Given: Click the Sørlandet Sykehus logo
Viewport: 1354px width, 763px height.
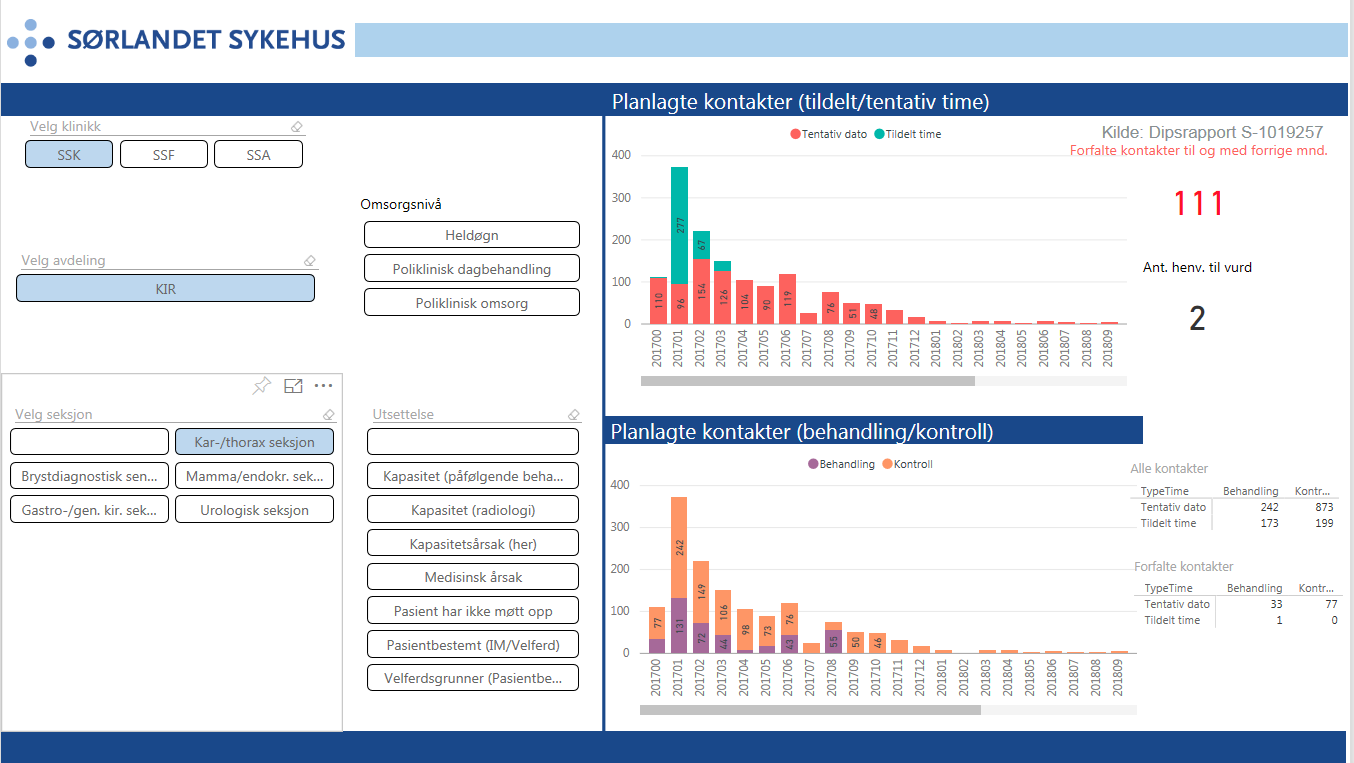Looking at the screenshot, I should pyautogui.click(x=176, y=40).
